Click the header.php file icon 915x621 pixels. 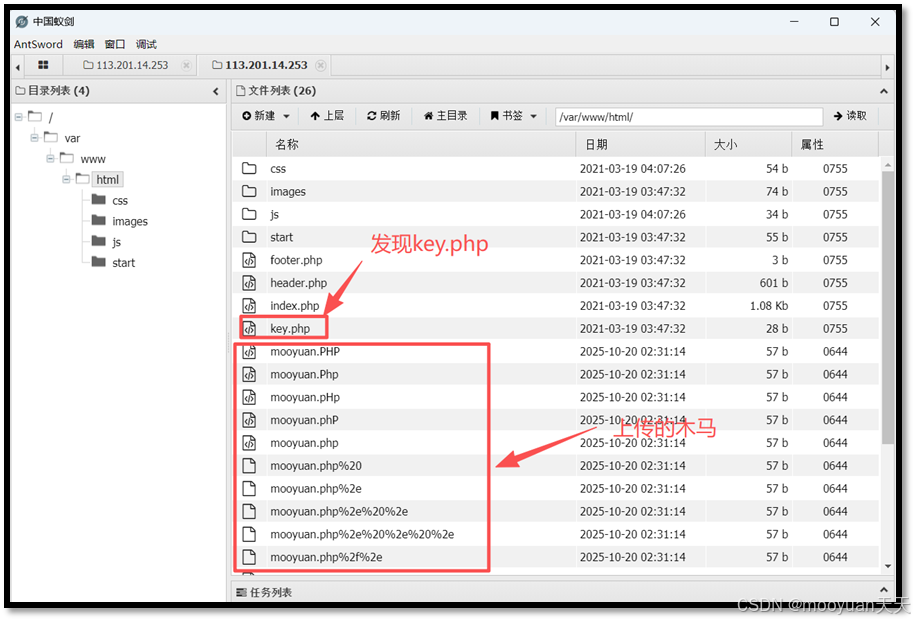click(249, 282)
